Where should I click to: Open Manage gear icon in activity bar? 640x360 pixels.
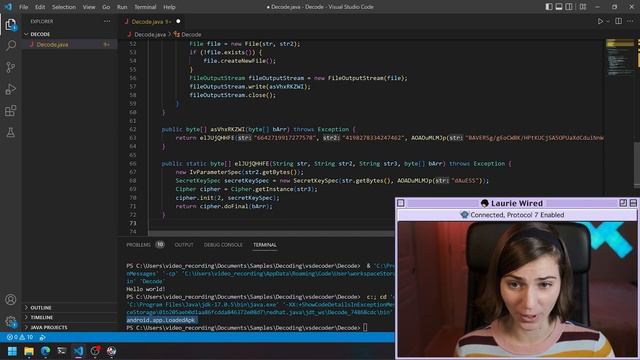(x=11, y=322)
